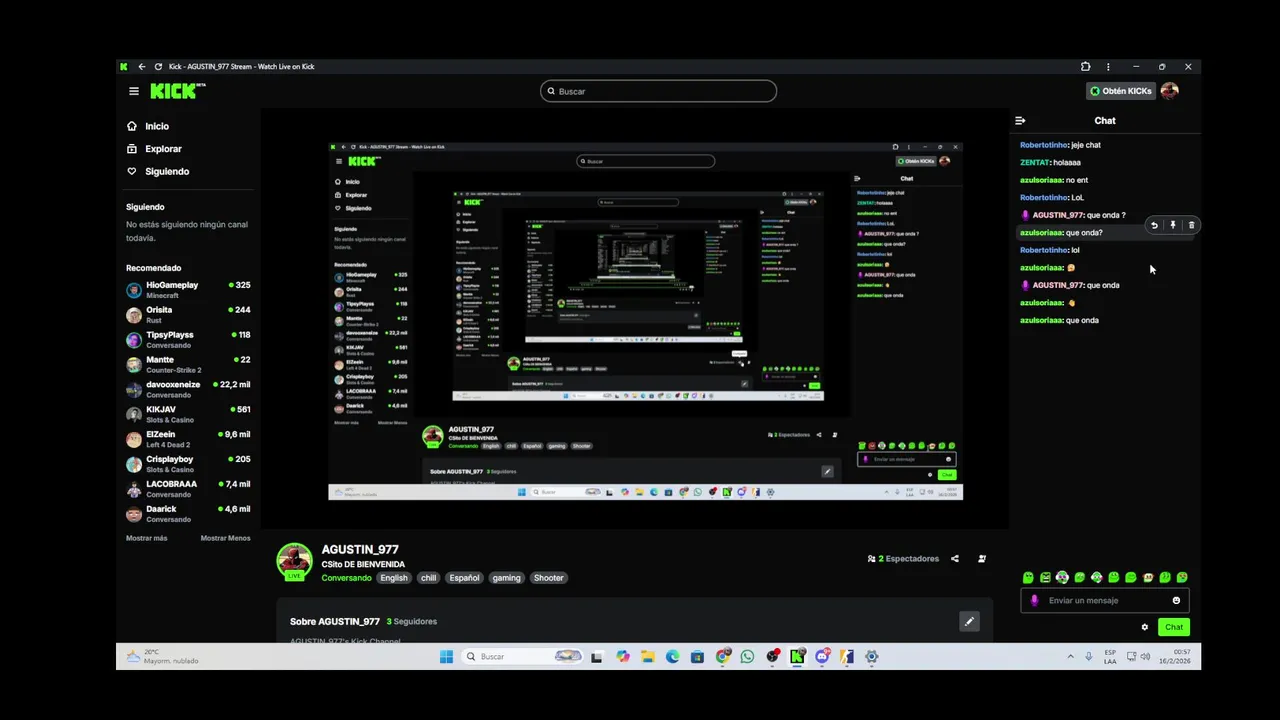Insert the headphones green emote

(1062, 577)
